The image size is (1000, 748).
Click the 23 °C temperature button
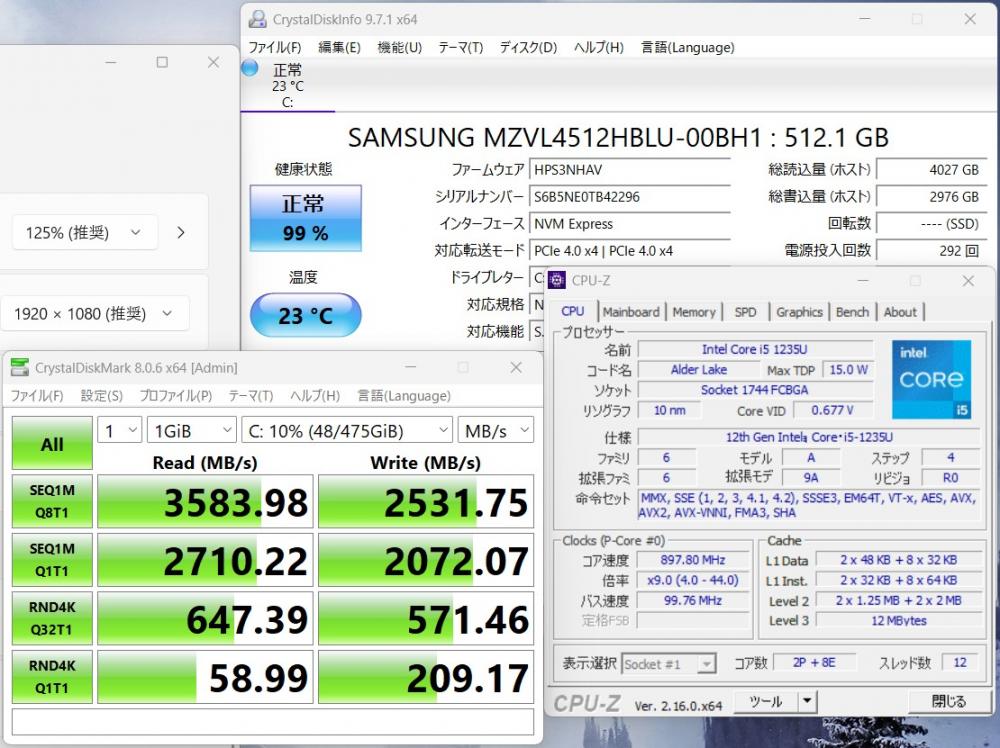click(x=305, y=315)
